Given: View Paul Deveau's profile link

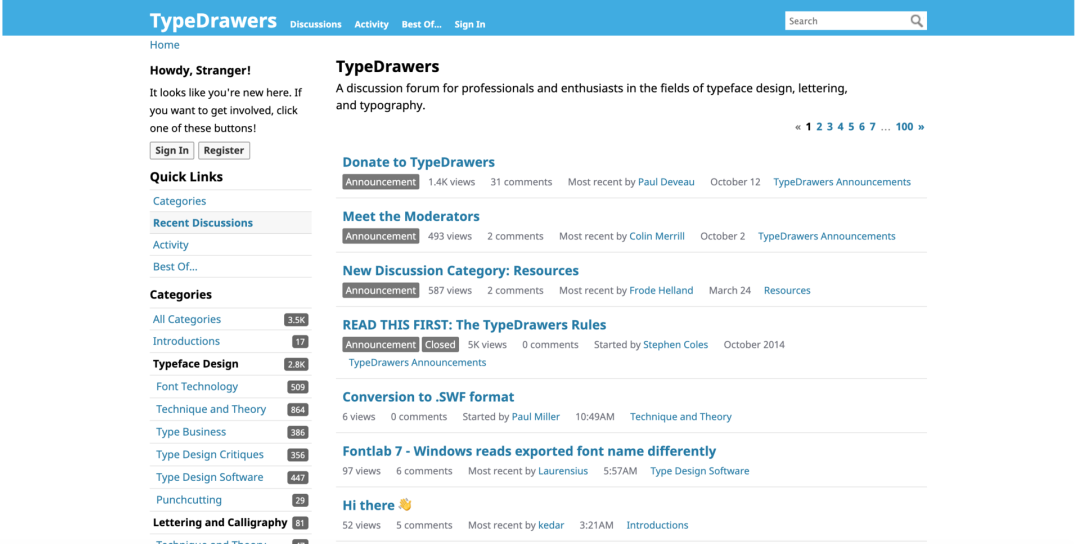Looking at the screenshot, I should pyautogui.click(x=666, y=182).
